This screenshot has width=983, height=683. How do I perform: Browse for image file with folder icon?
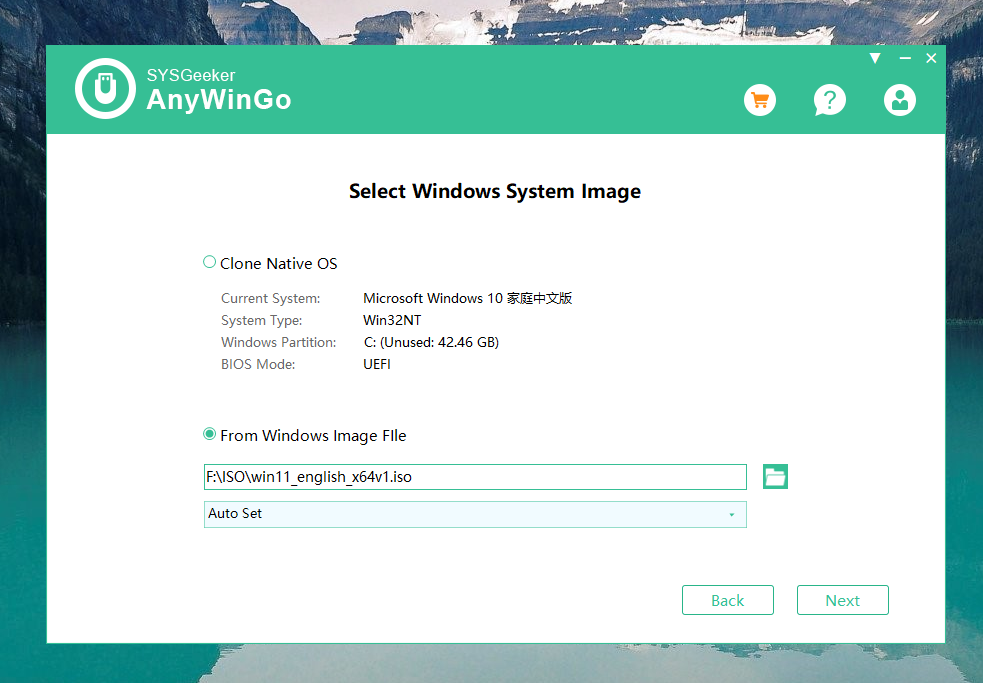pyautogui.click(x=775, y=477)
